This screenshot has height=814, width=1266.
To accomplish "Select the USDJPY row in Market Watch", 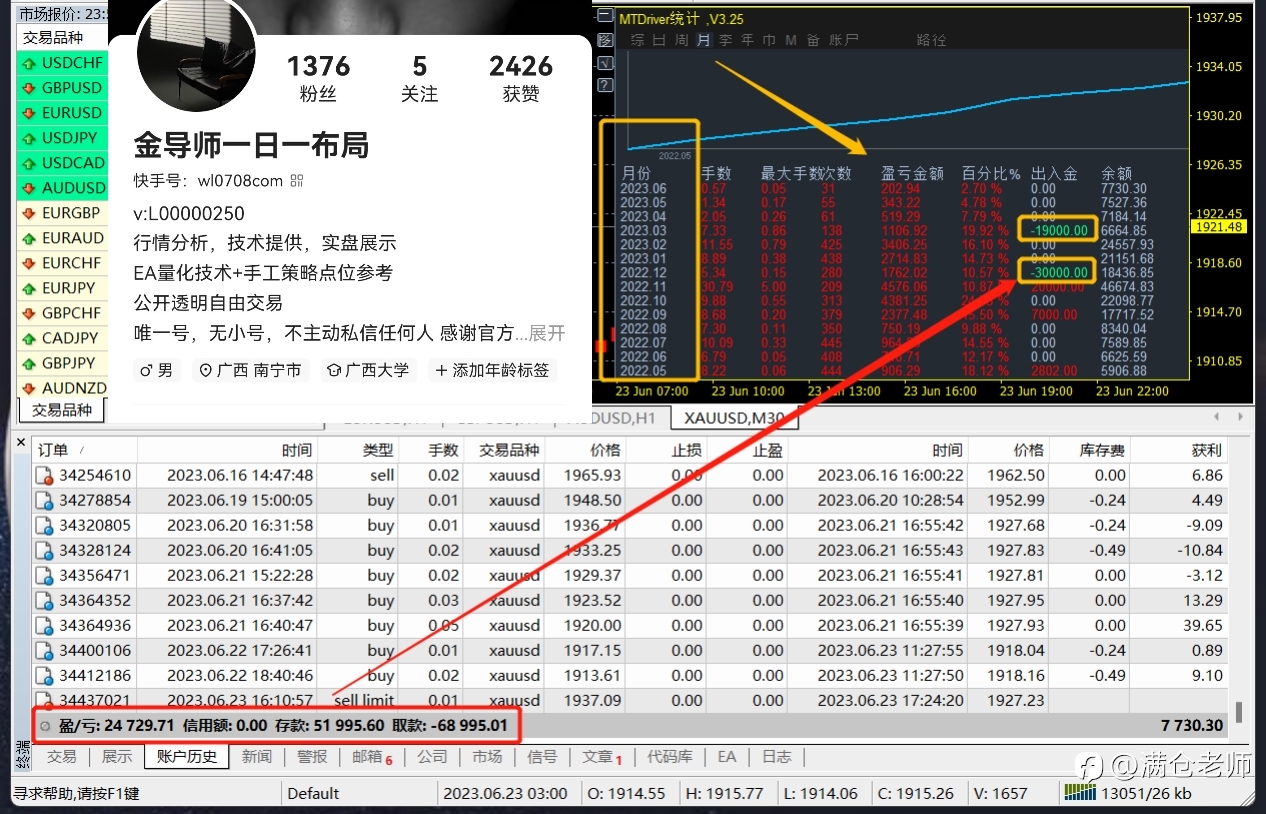I will 62,138.
